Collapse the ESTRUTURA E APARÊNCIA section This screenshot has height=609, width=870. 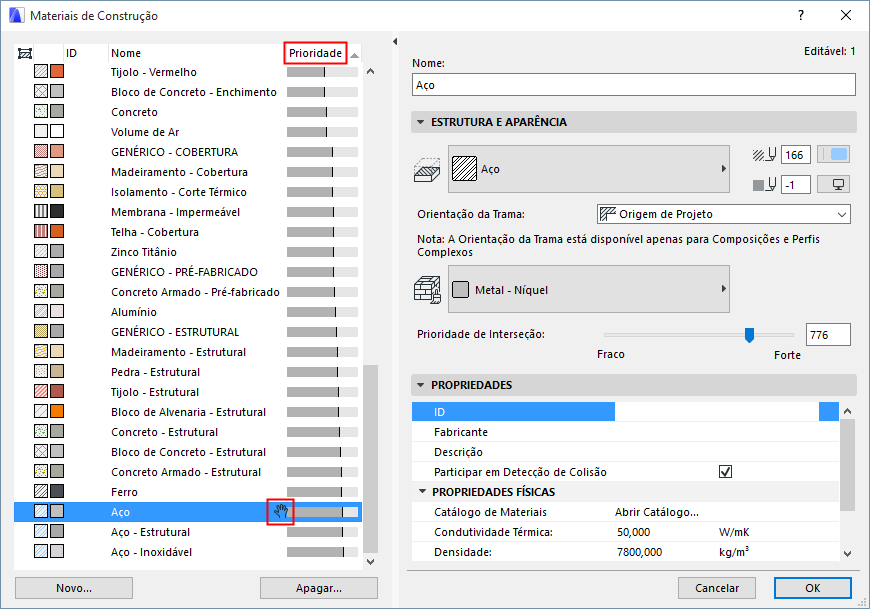[421, 122]
